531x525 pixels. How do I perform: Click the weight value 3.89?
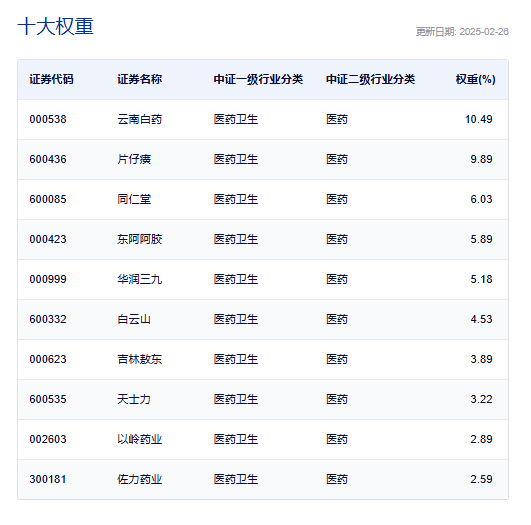pyautogui.click(x=481, y=359)
